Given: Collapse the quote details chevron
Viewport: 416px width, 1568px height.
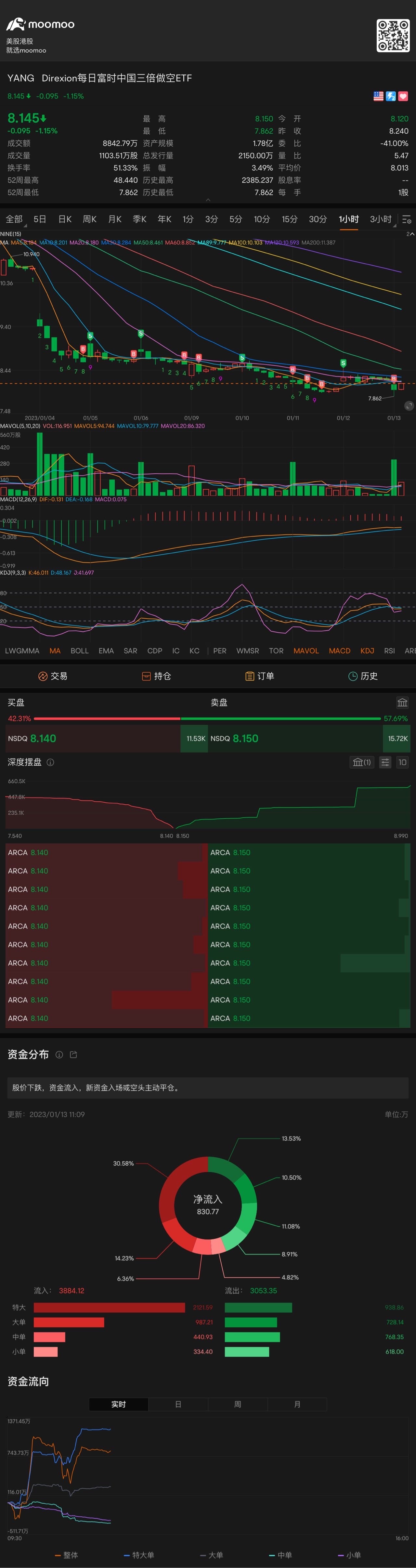Looking at the screenshot, I should coord(208,200).
